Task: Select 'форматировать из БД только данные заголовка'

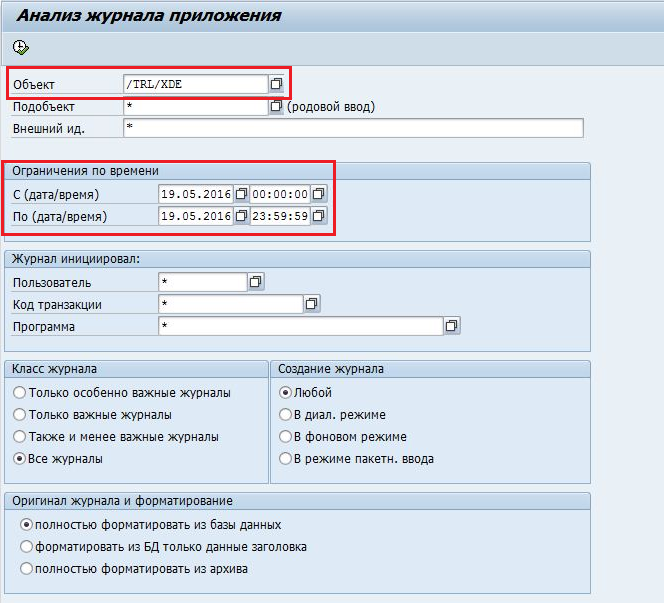Action: coord(26,547)
